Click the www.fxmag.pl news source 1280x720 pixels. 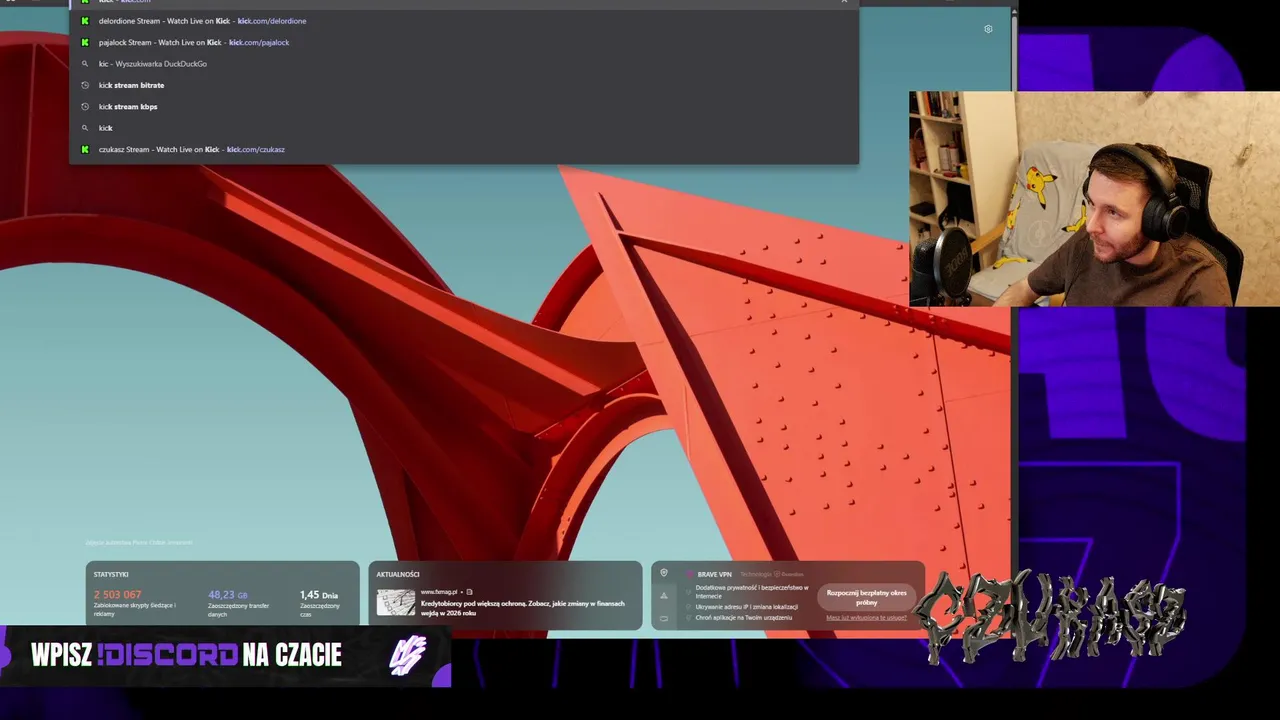[x=439, y=592]
